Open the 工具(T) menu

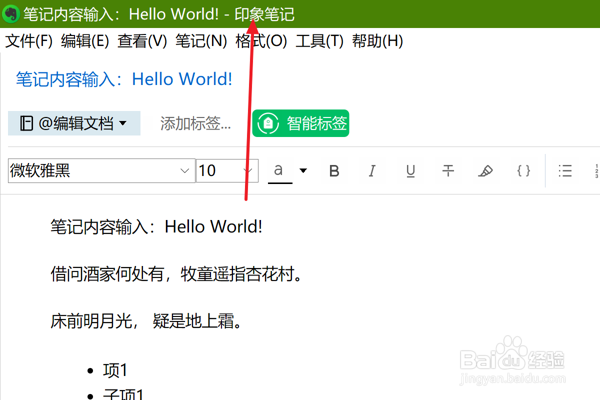pos(320,41)
